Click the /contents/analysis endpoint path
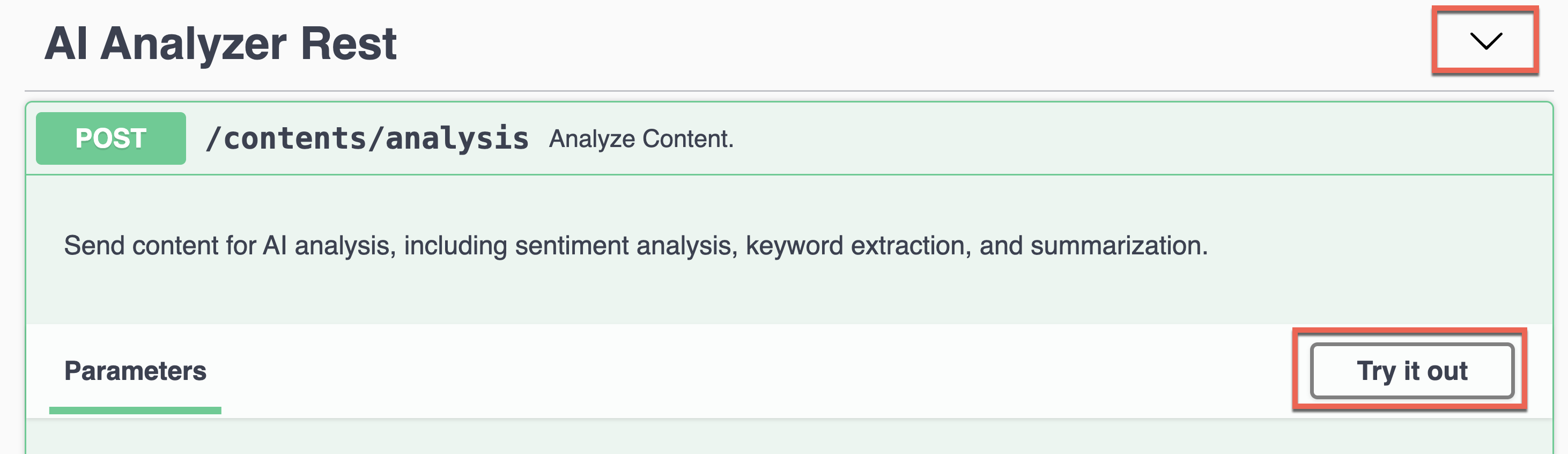 click(367, 138)
